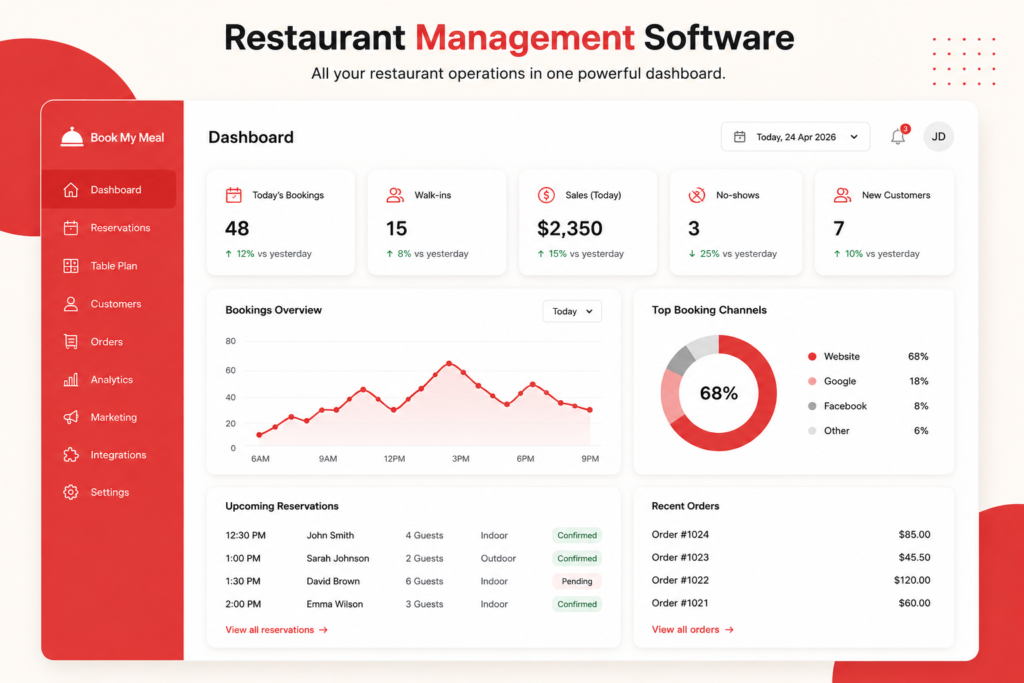Click the $120.00 order amount
Image resolution: width=1024 pixels, height=683 pixels.
(x=912, y=580)
